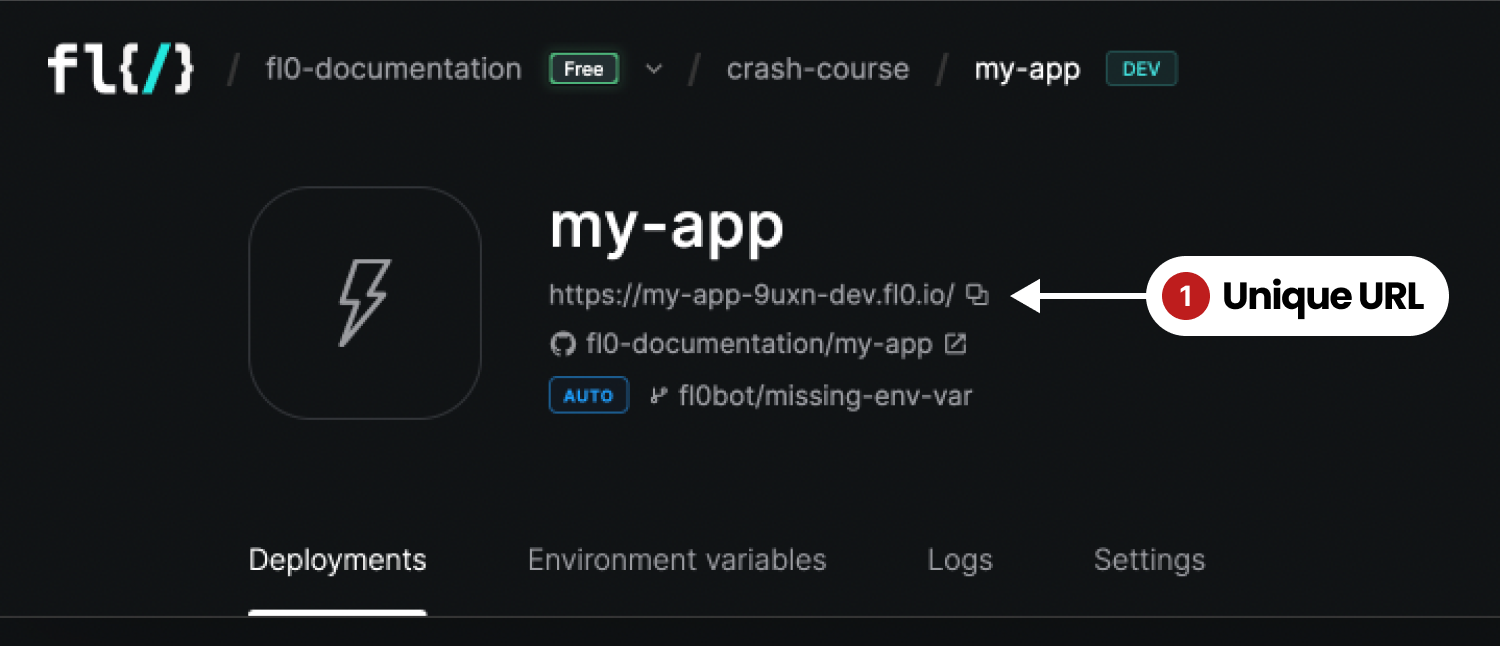
Task: Click the Free plan badge
Action: click(x=584, y=69)
